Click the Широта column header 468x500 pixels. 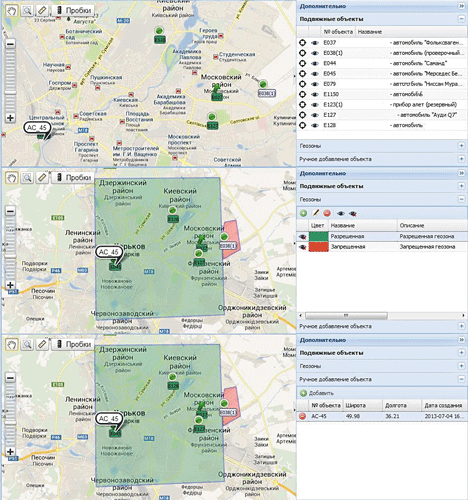pos(362,406)
